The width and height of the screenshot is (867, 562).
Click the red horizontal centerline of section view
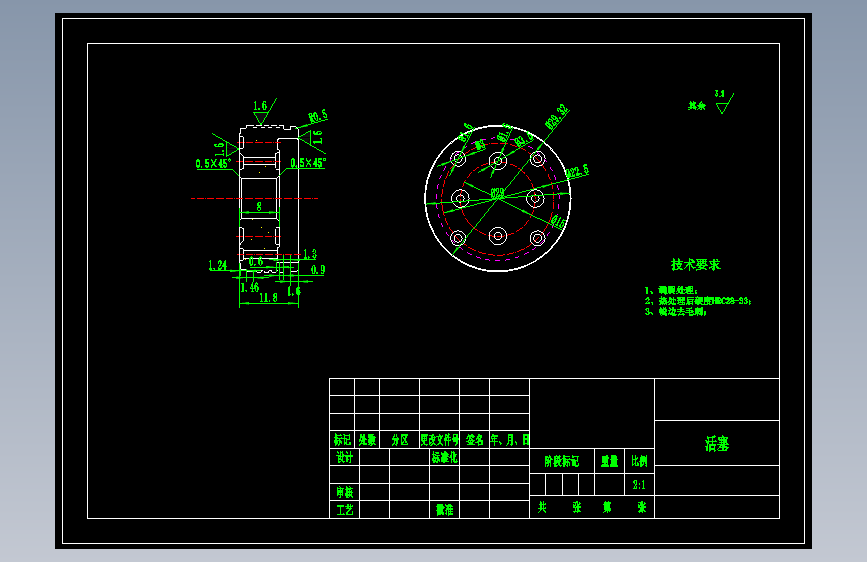(254, 198)
